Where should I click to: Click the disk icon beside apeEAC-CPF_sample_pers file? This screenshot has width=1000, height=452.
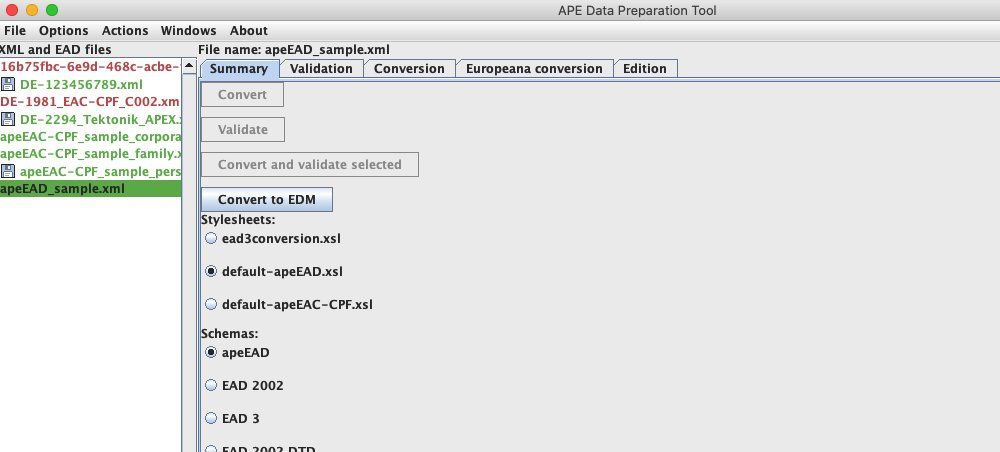(x=9, y=171)
